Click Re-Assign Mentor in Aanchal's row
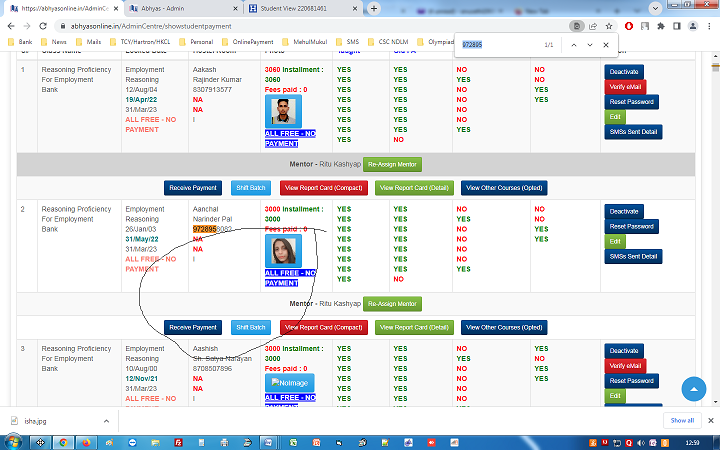 (392, 304)
